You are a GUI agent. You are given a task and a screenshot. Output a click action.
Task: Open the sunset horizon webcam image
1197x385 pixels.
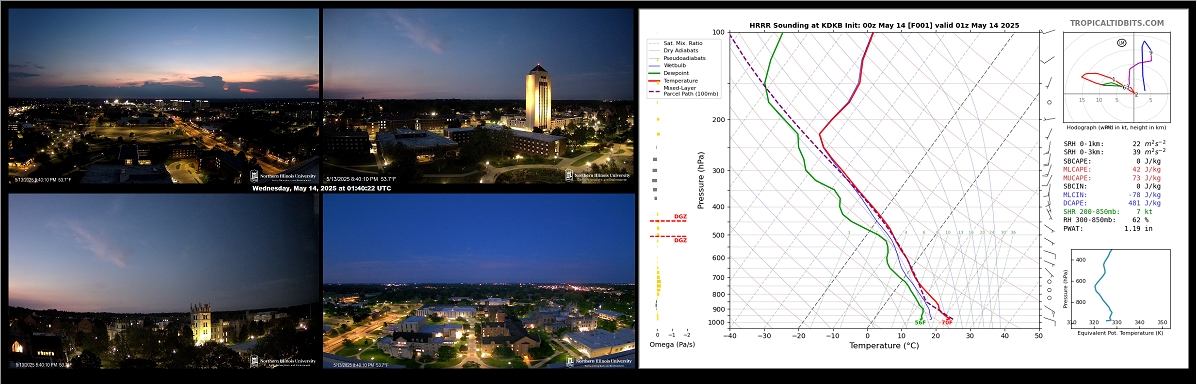[163, 96]
